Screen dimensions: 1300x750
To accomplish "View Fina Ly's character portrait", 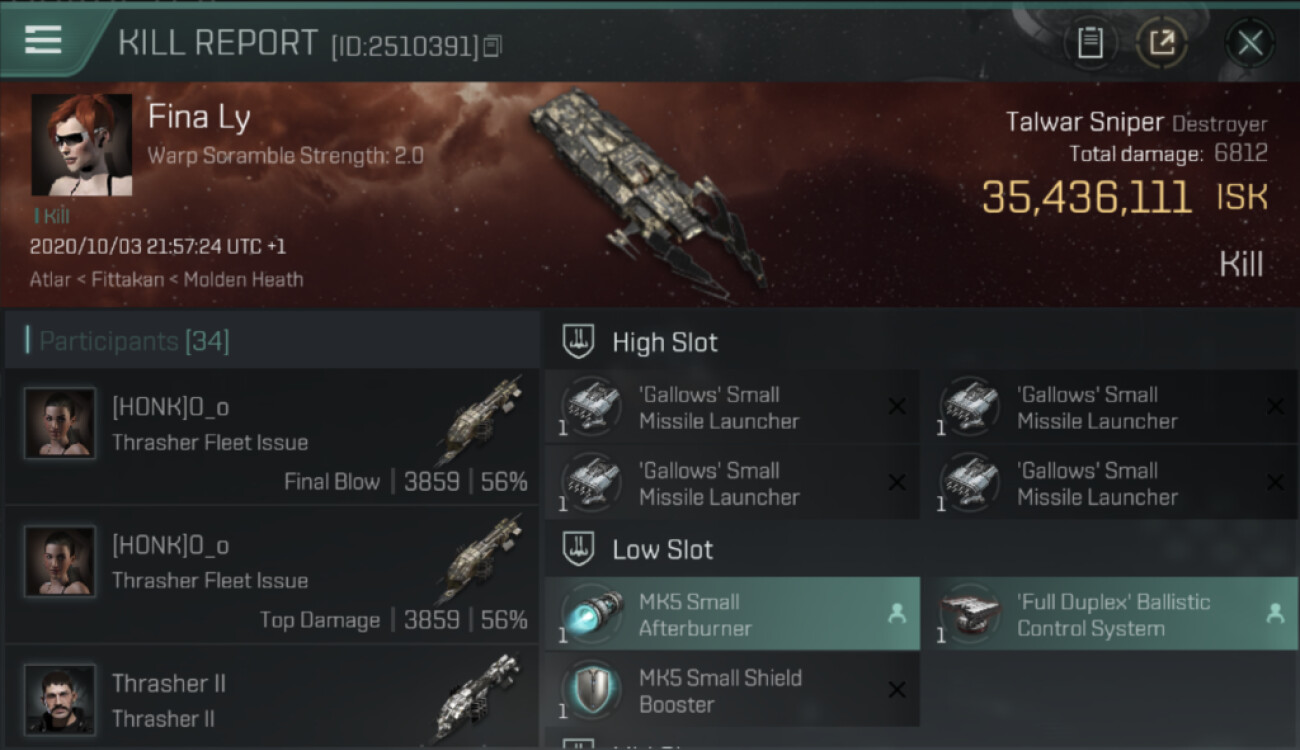I will click(82, 145).
